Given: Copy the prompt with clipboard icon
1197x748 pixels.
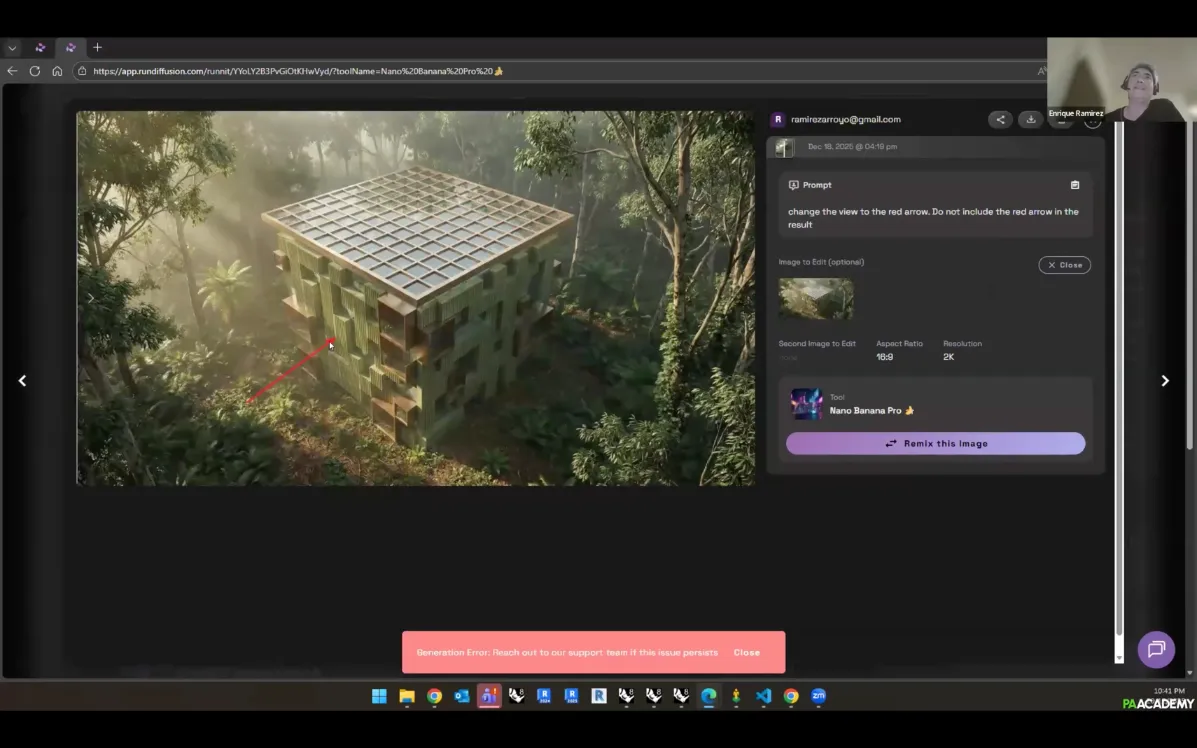Looking at the screenshot, I should click(x=1075, y=185).
